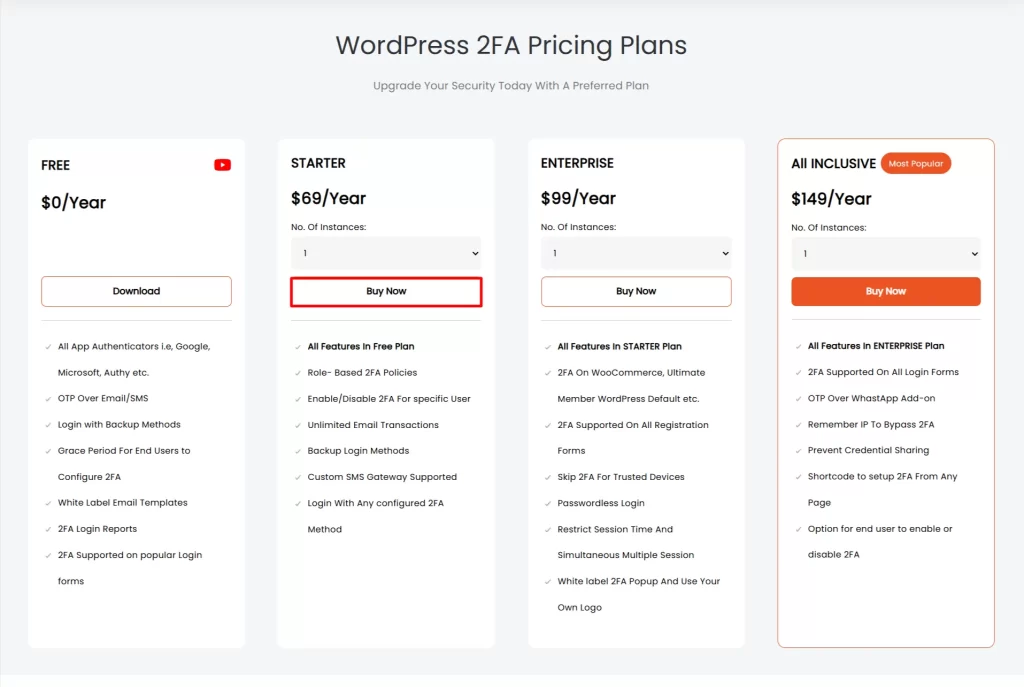1024x687 pixels.
Task: Click the All Features In Free Plan text
Action: coord(361,346)
